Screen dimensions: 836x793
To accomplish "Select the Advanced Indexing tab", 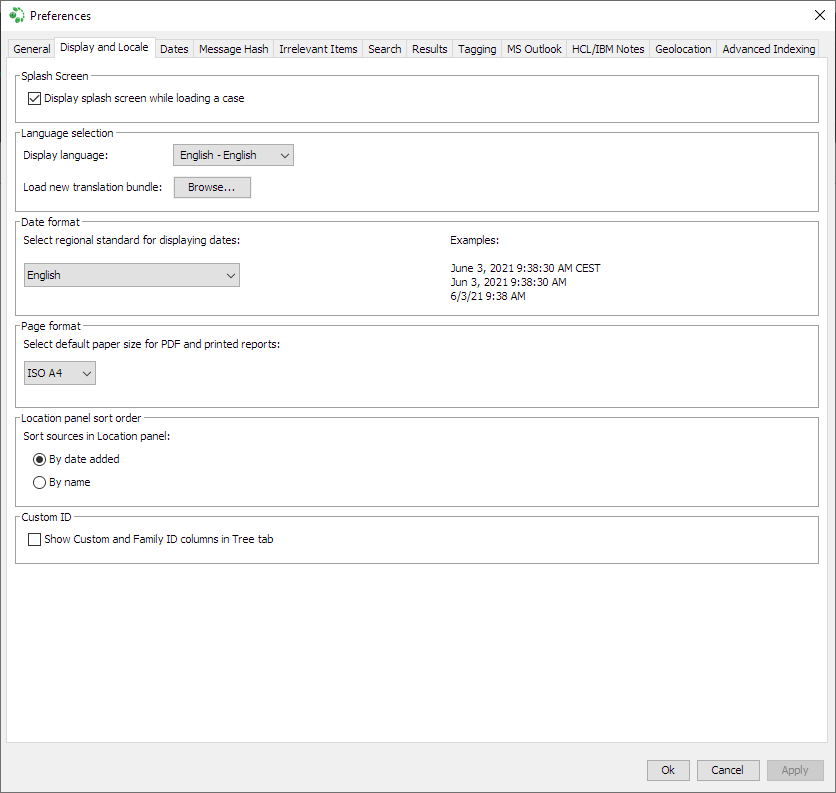I will coord(768,48).
